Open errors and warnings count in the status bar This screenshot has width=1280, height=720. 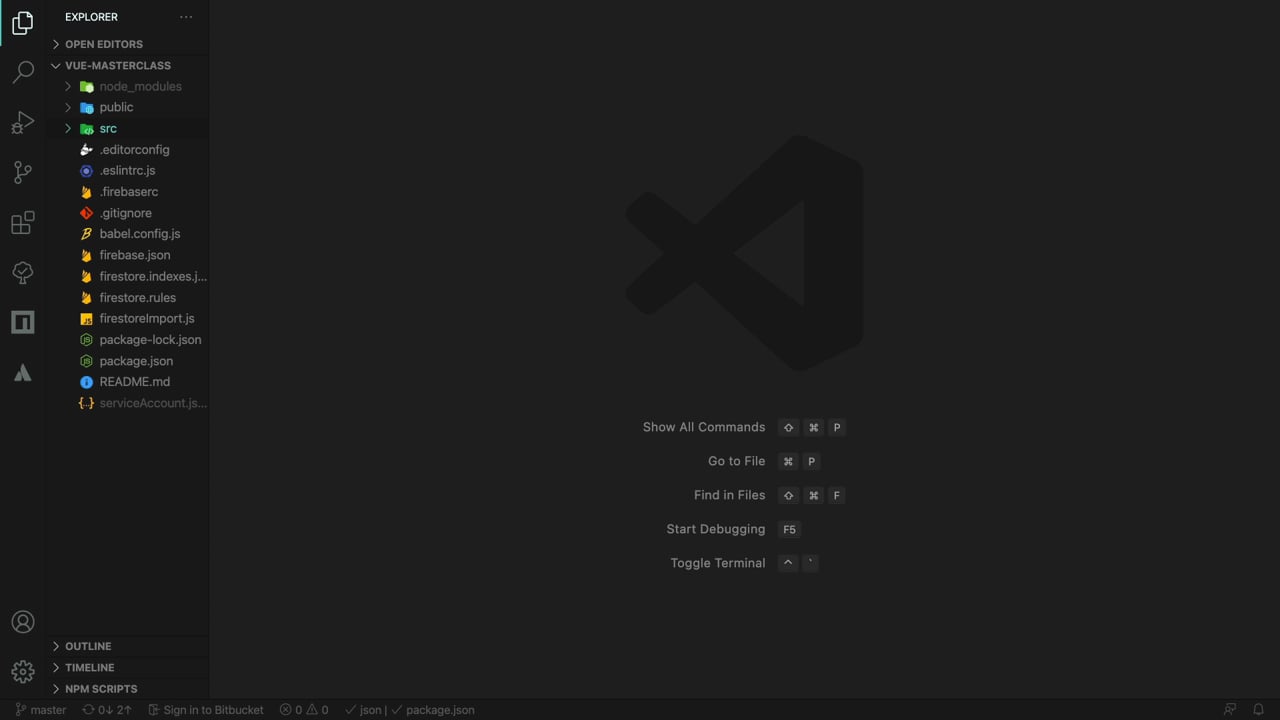(x=304, y=710)
